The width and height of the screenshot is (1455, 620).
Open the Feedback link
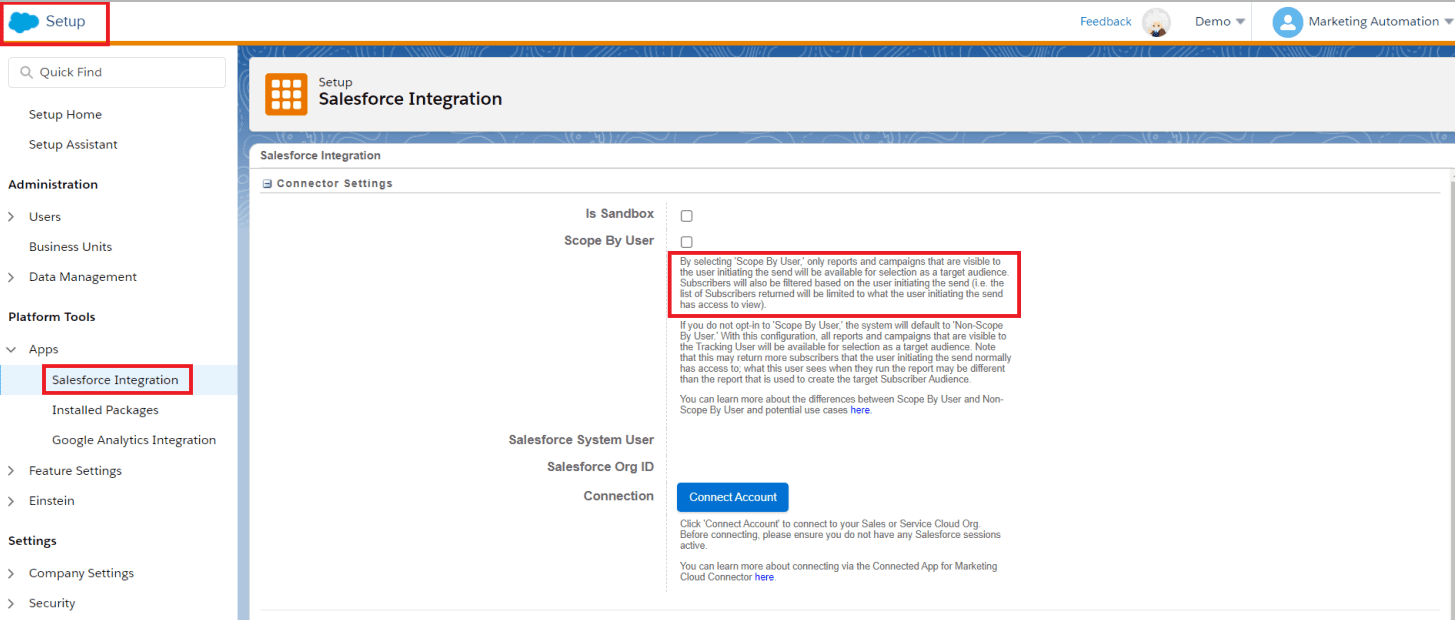click(x=1105, y=22)
